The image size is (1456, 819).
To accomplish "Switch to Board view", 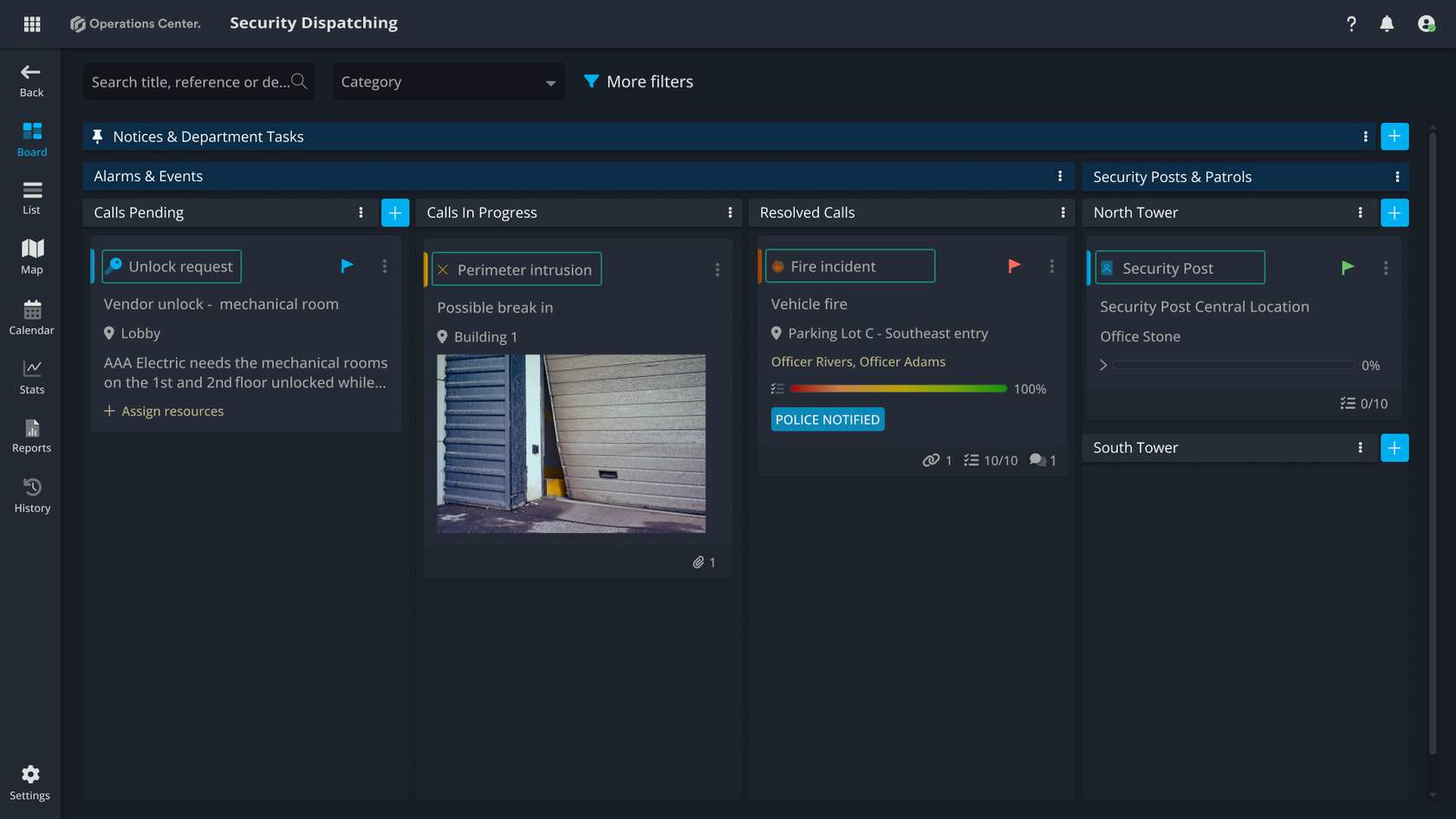I will coord(32,140).
